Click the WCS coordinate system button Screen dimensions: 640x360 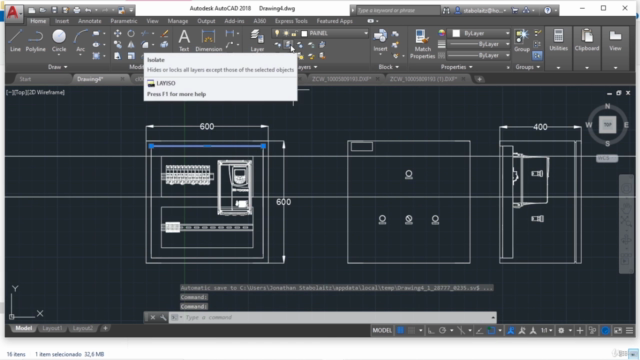tap(607, 158)
